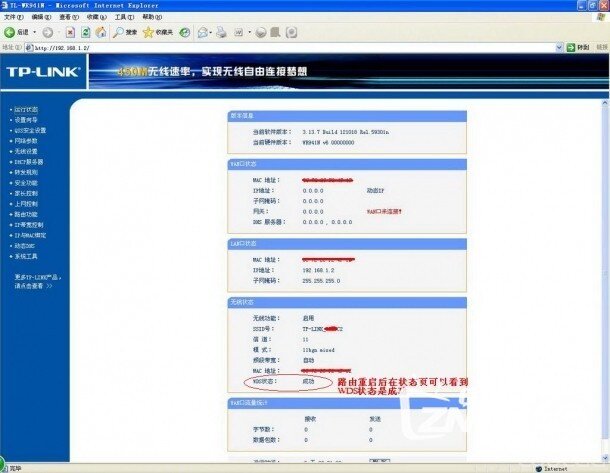Open the Search (搜索) magnifier button

tap(125, 32)
